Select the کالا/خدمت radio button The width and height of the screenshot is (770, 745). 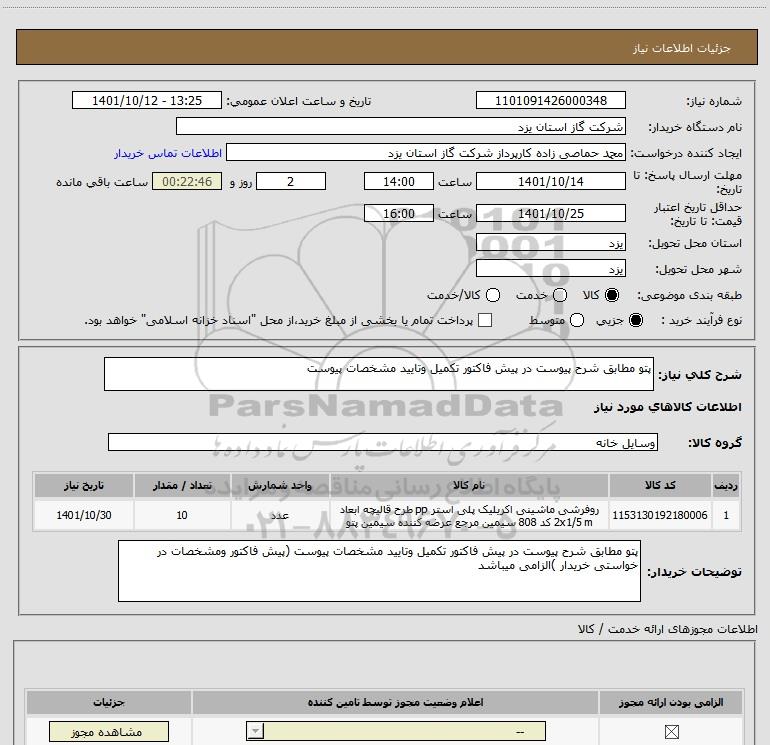tap(493, 295)
